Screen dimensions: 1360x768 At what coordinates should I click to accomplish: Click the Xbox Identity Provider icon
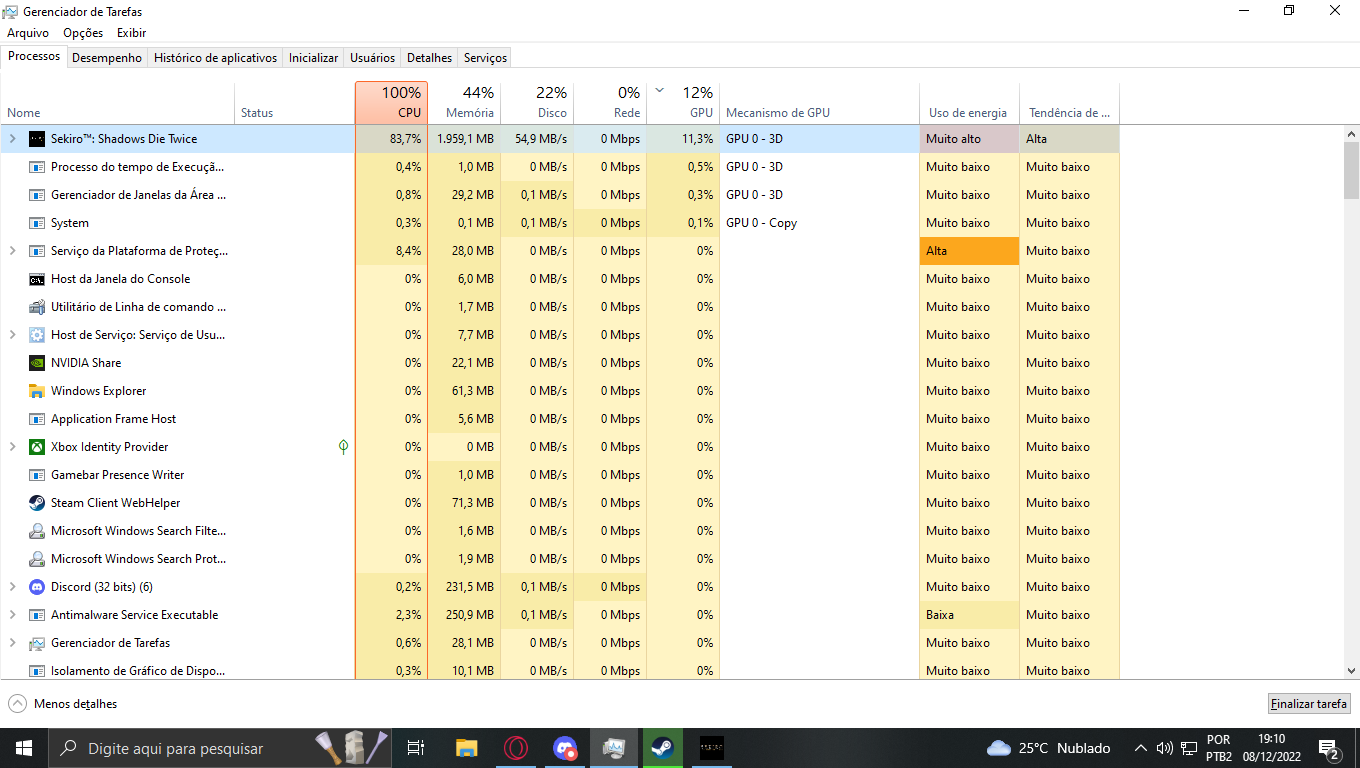37,447
